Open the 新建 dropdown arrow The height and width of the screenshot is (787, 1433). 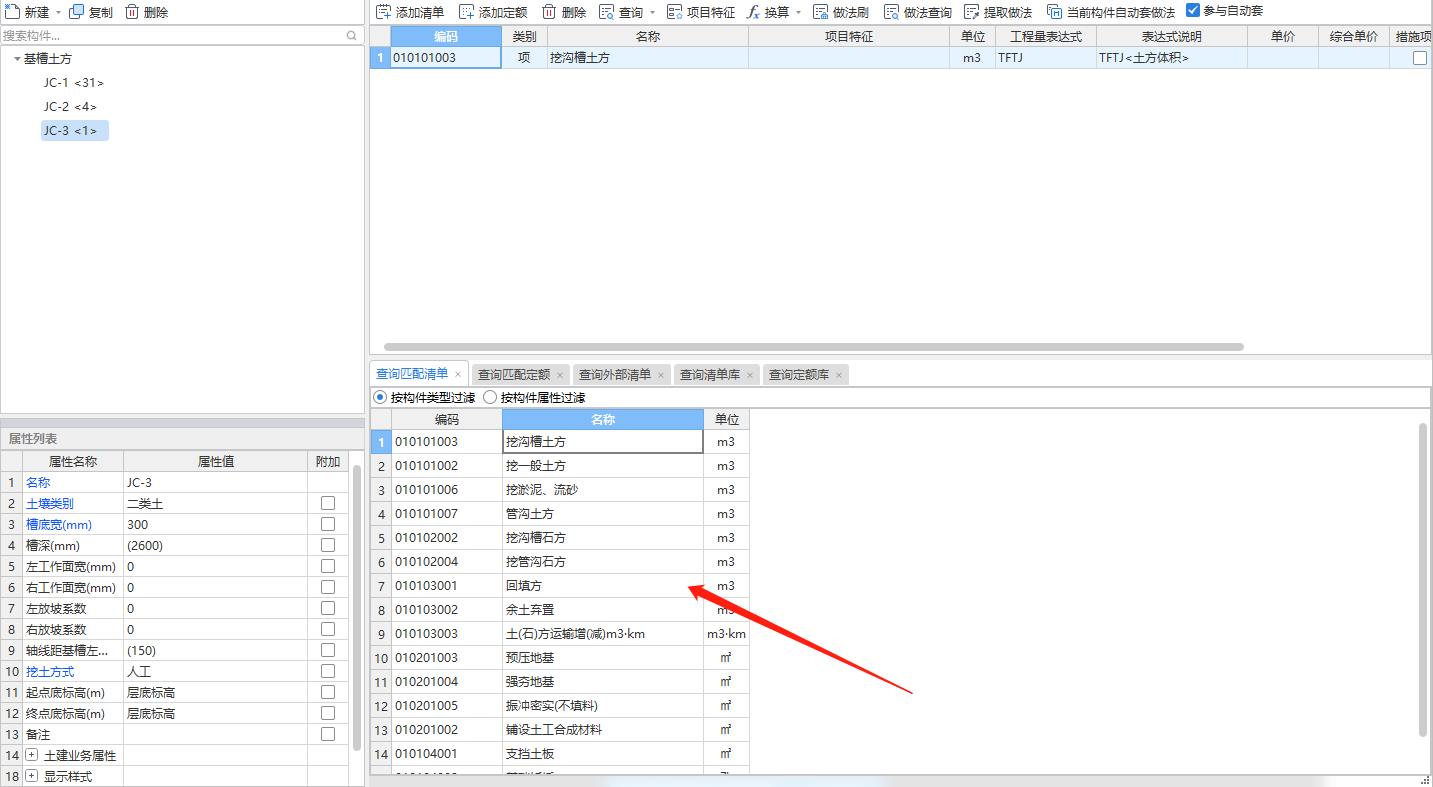(x=58, y=12)
